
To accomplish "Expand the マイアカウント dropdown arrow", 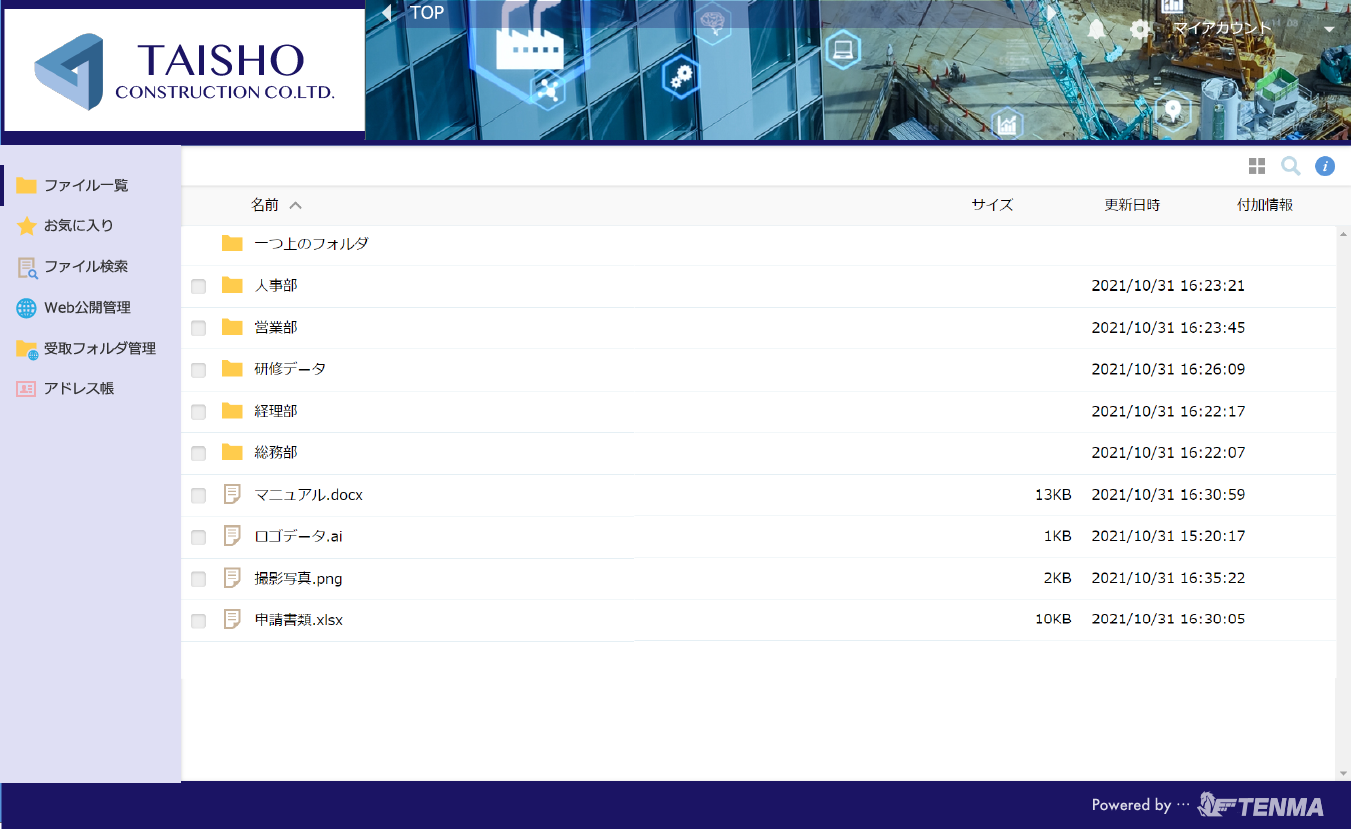I will pos(1329,30).
